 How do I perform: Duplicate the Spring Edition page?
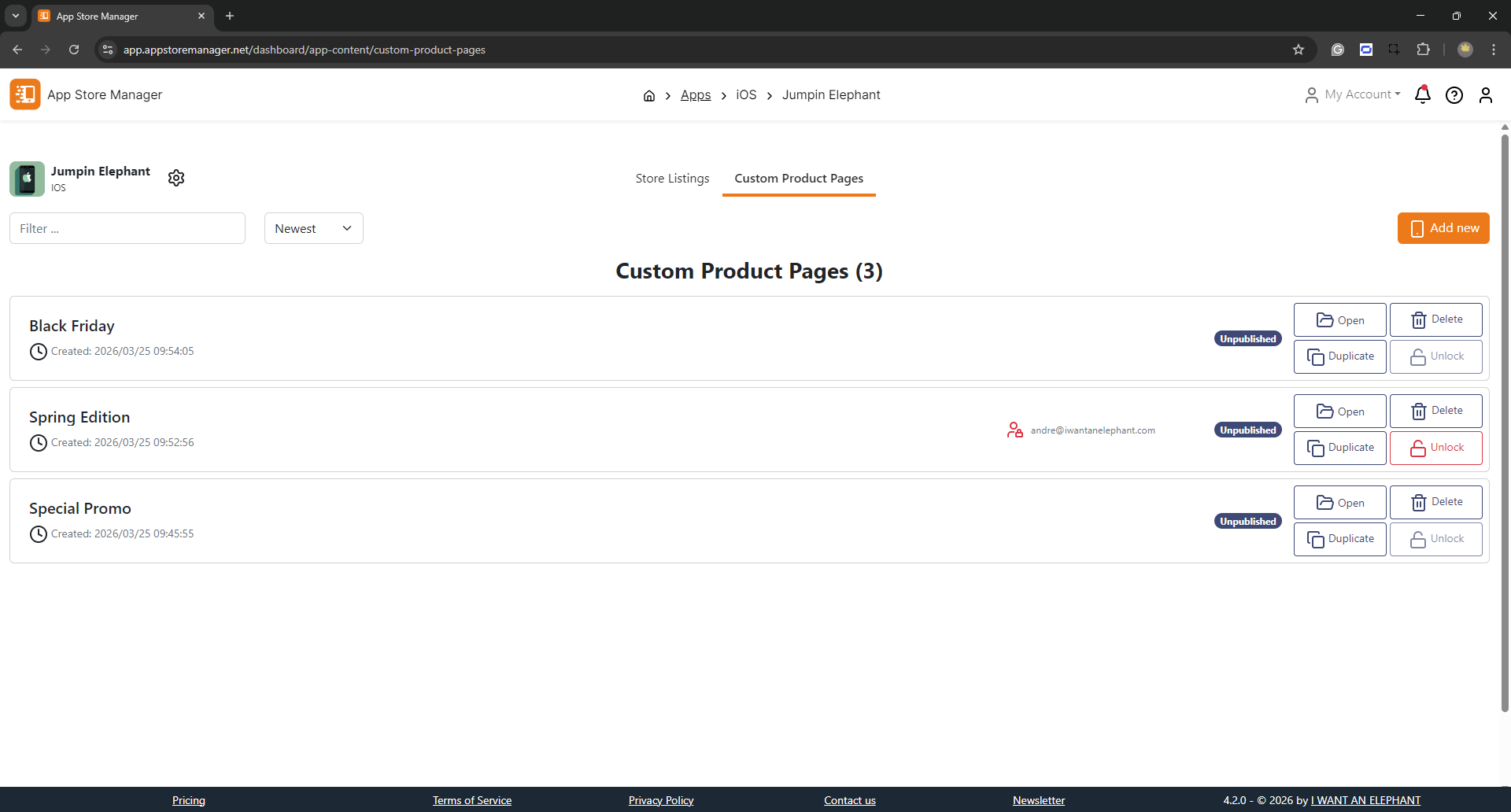tap(1339, 448)
